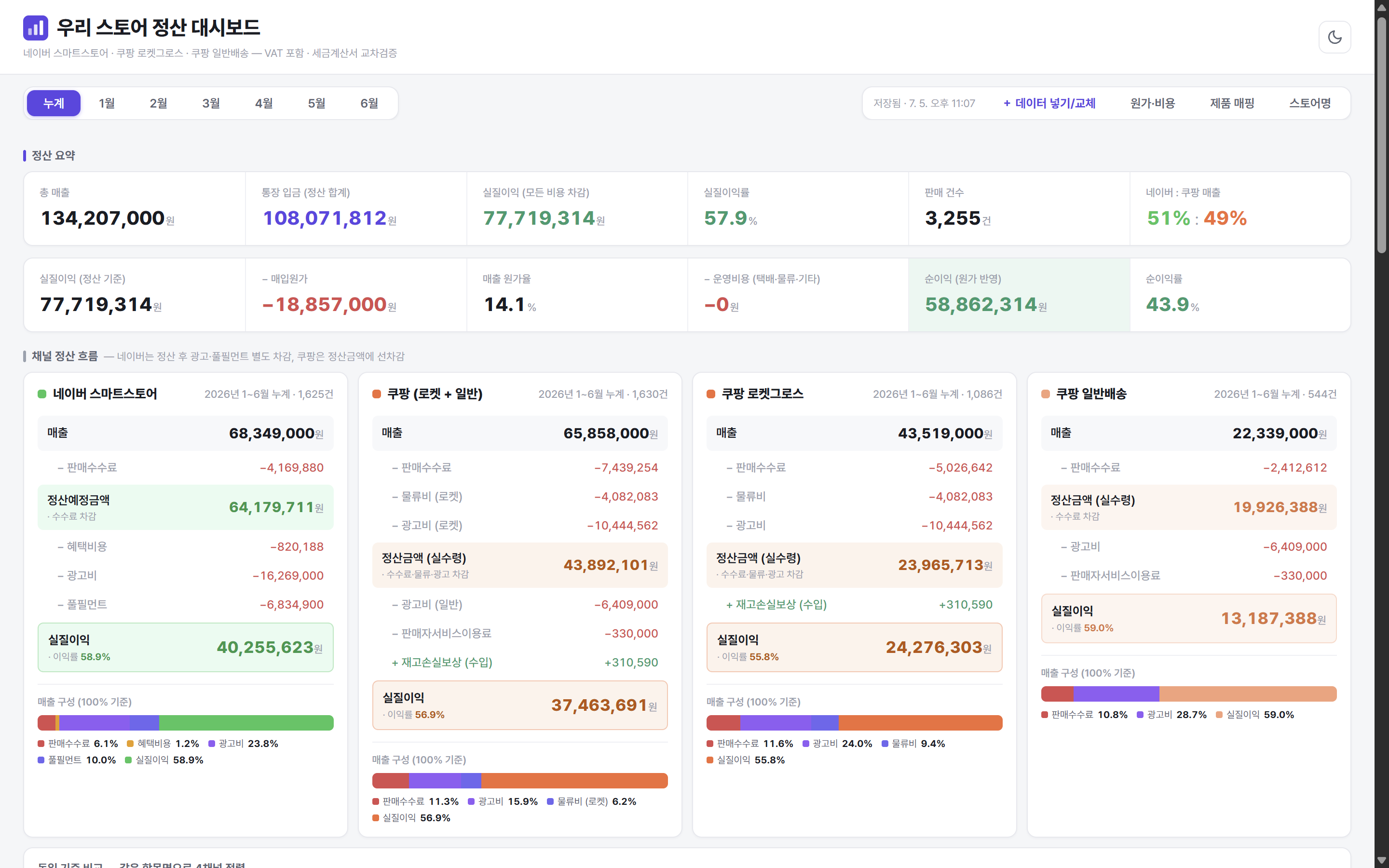This screenshot has height=868, width=1389.
Task: Click 쿠팡 일반배송 실질이익 13,187,388 box
Action: 1189,619
